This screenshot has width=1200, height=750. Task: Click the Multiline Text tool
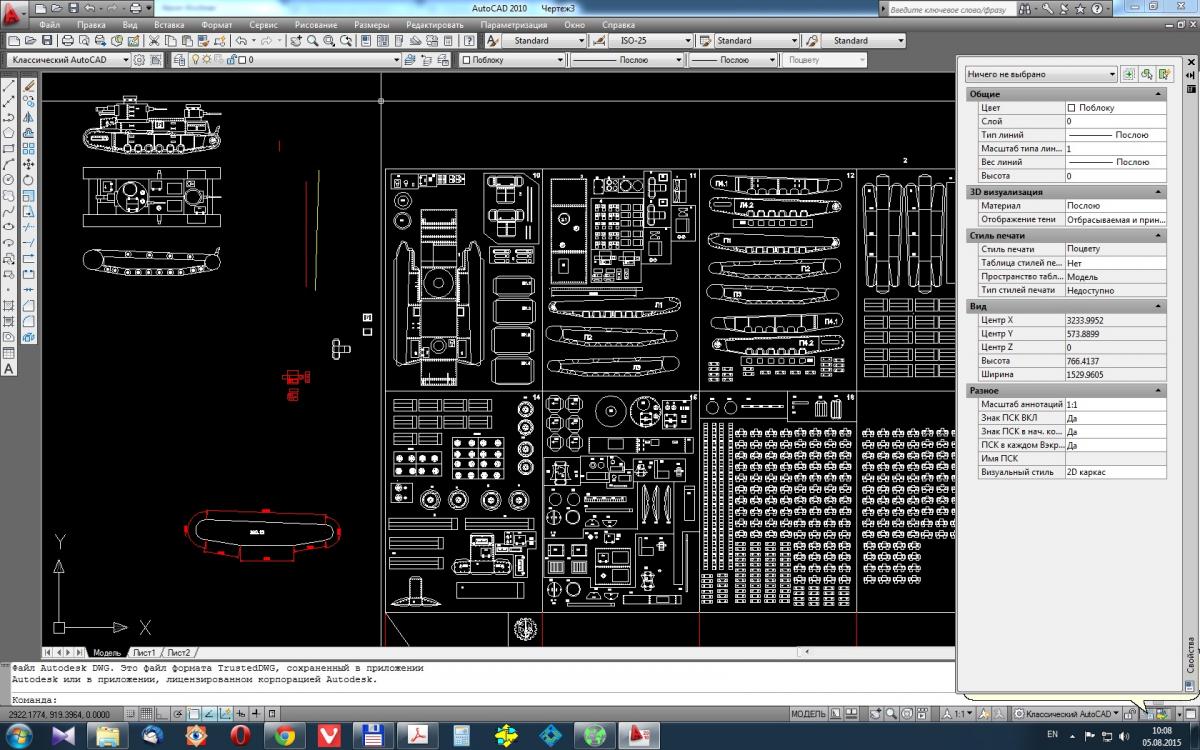(9, 369)
